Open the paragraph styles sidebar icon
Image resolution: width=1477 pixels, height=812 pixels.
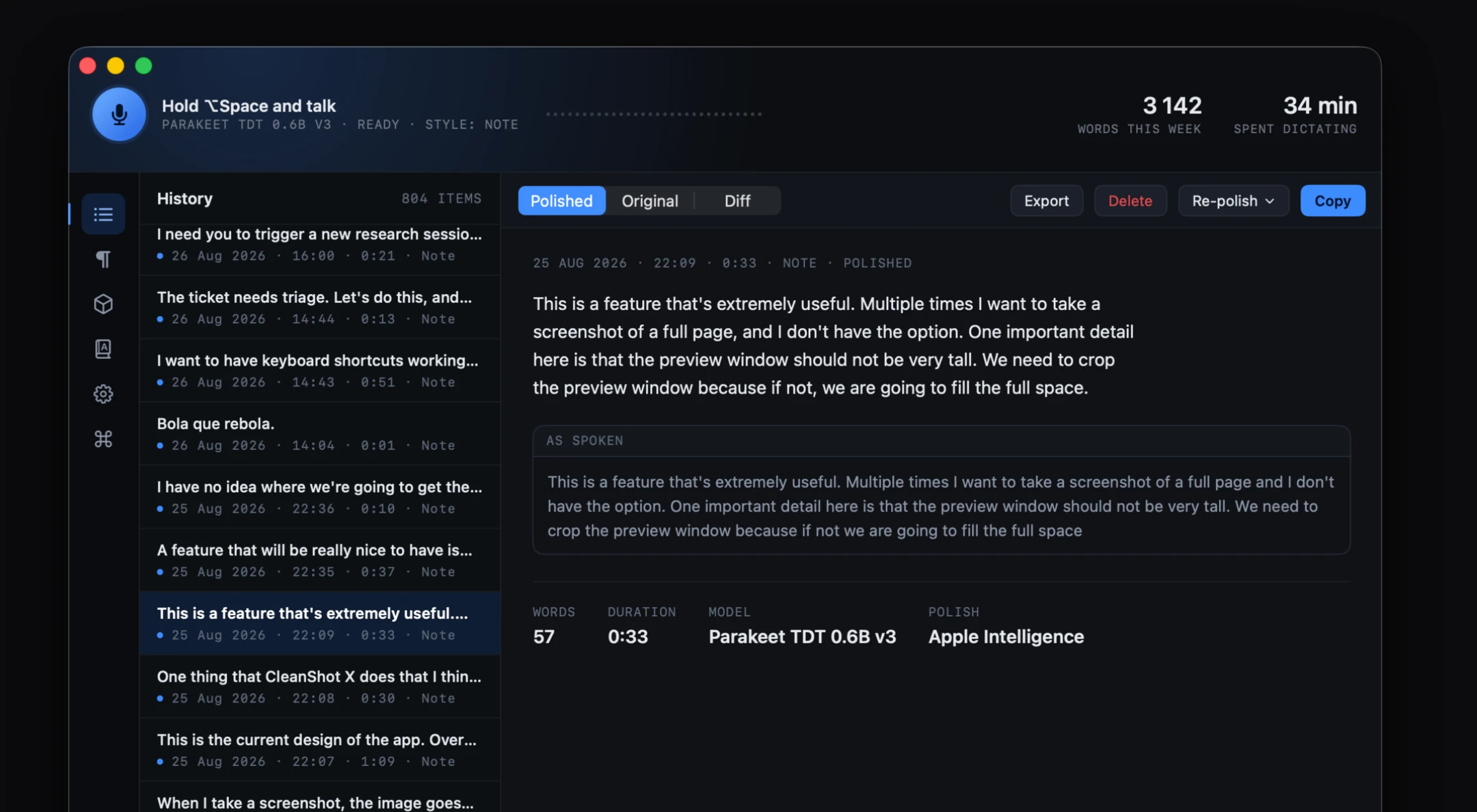(103, 259)
